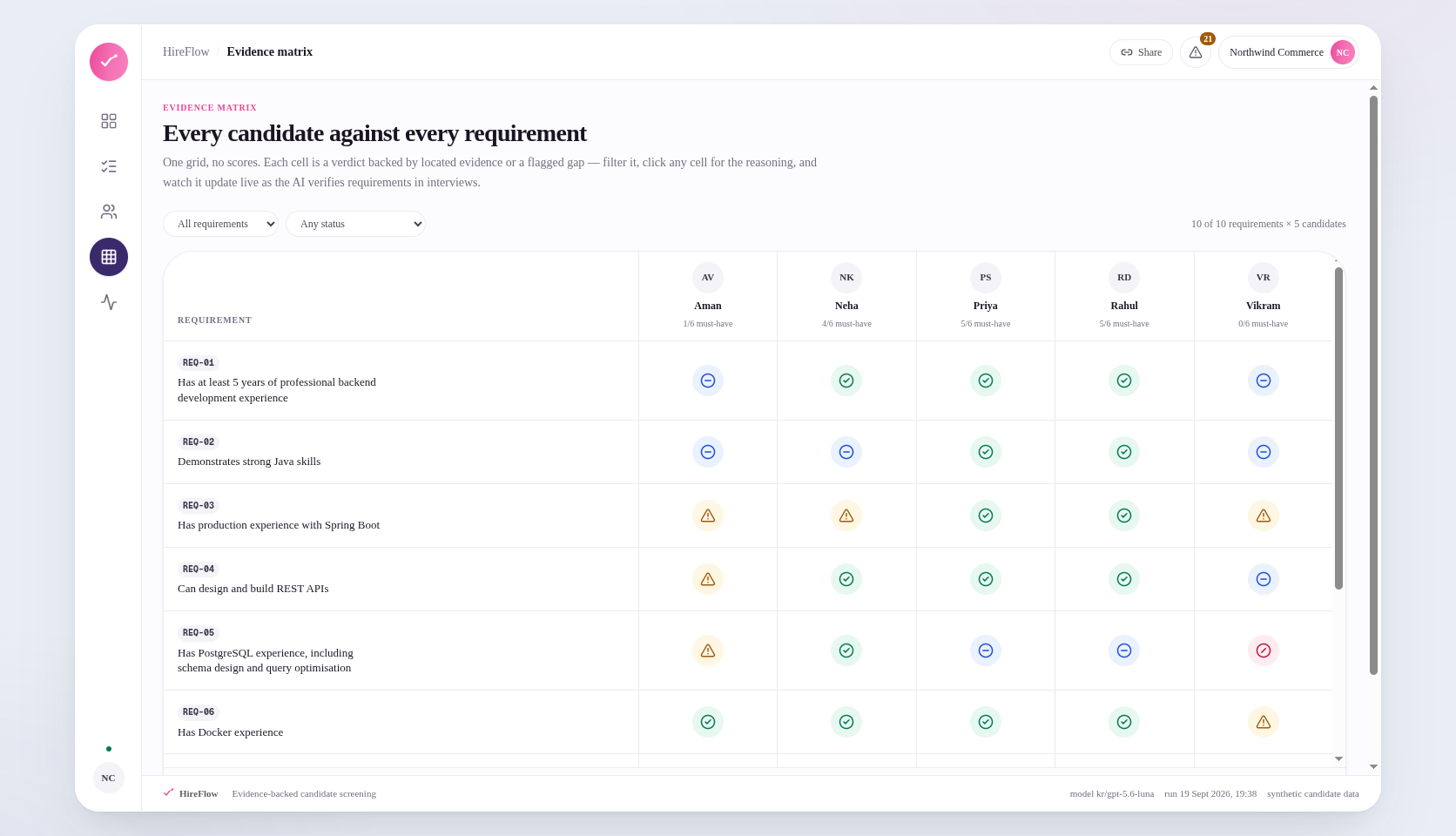
Task: Open Rahul's REQ-05 PostgreSQL verdict
Action: pos(1124,651)
